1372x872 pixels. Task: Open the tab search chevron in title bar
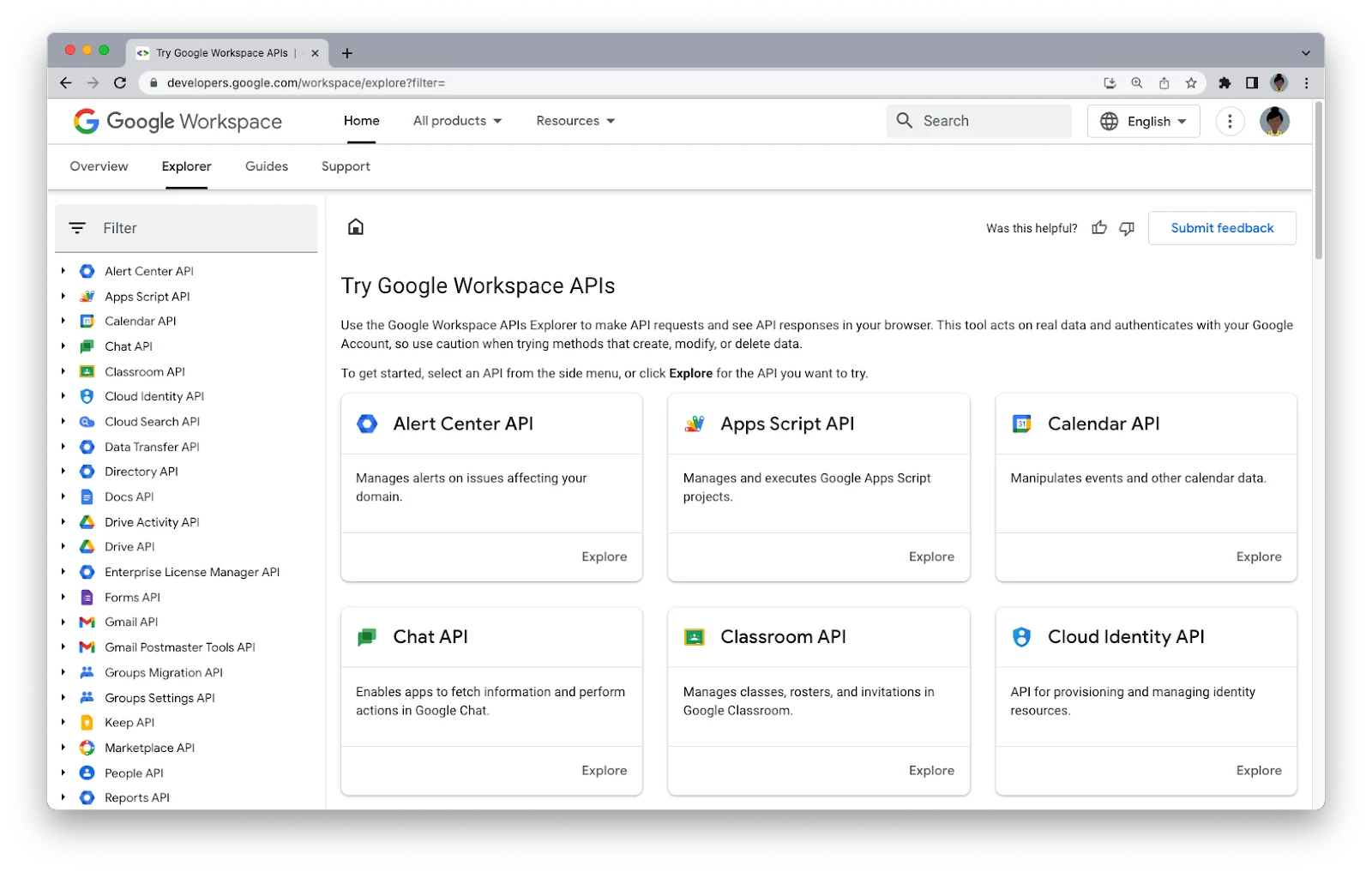(1305, 53)
